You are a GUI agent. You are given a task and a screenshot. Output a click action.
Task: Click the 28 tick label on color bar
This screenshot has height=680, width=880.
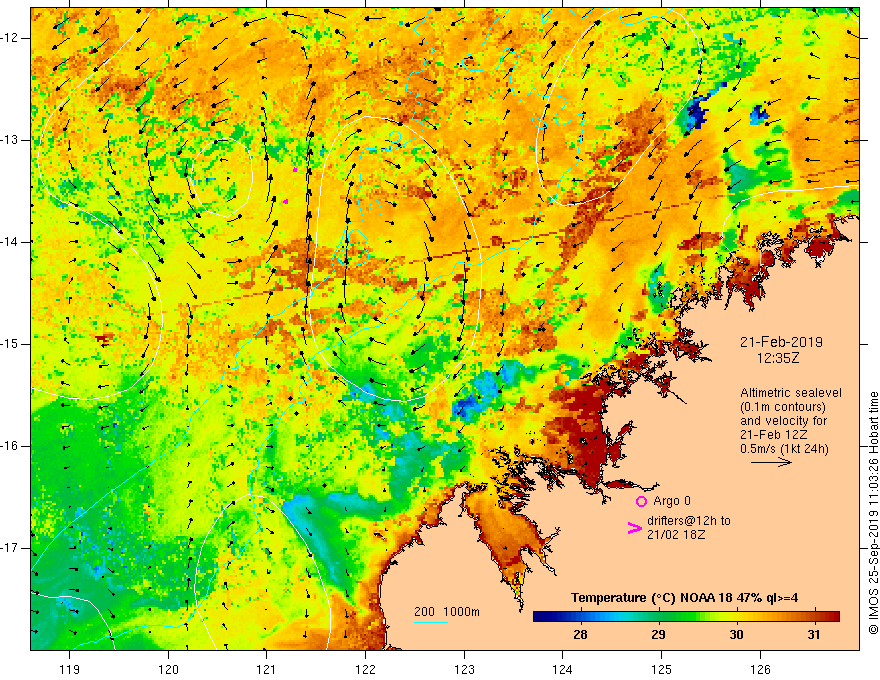pos(580,635)
